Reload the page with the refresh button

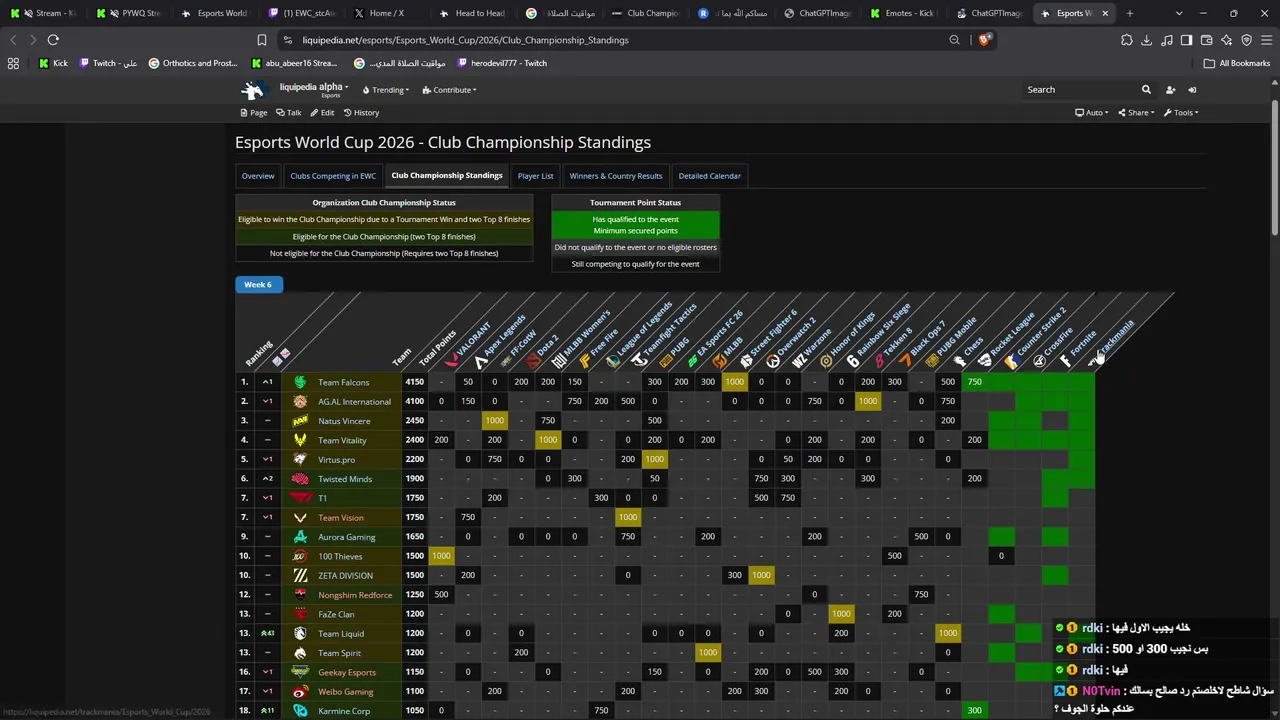53,40
